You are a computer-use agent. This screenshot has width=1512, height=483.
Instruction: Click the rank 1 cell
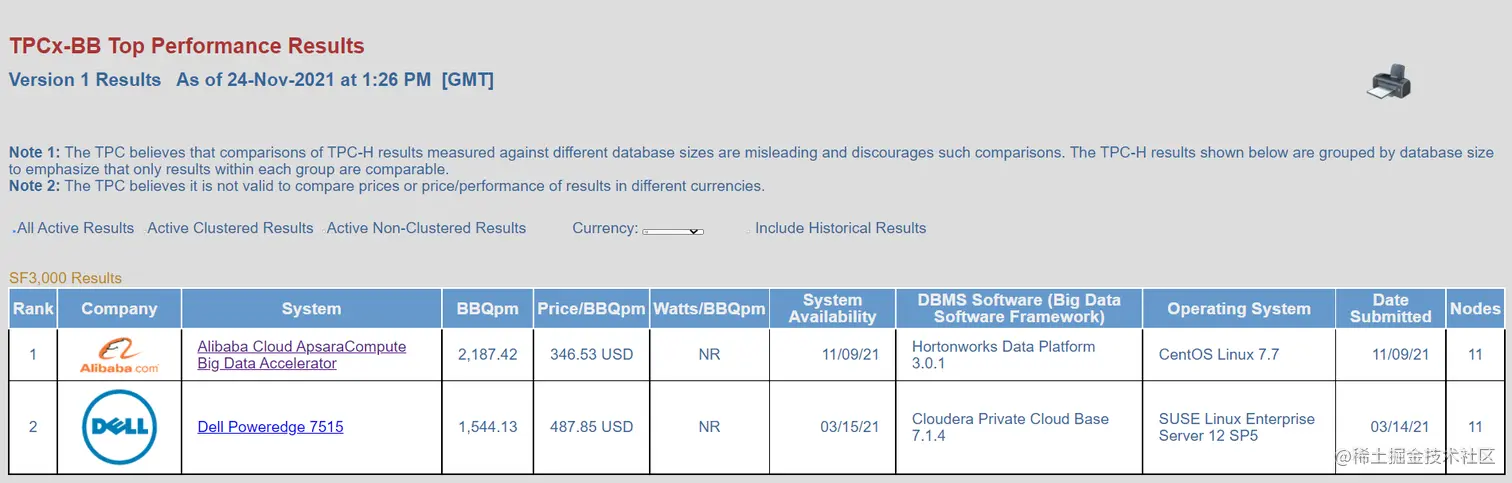pyautogui.click(x=33, y=355)
